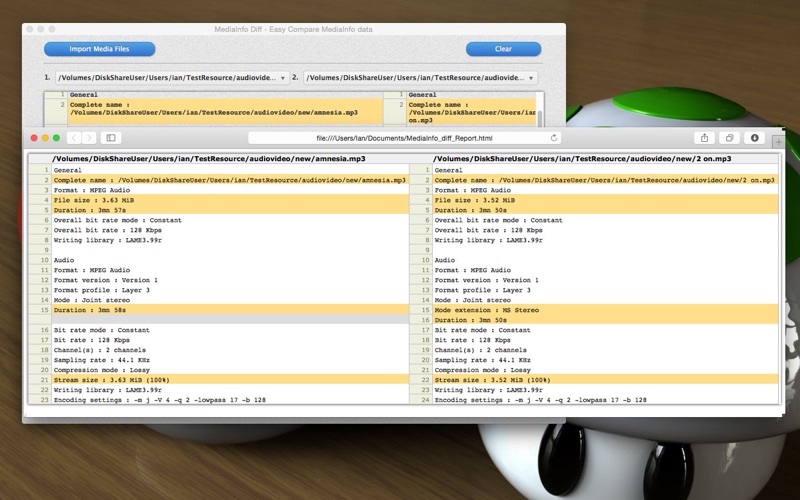The height and width of the screenshot is (500, 800).
Task: Click the 2 on.mp3 path column header
Action: click(x=582, y=159)
